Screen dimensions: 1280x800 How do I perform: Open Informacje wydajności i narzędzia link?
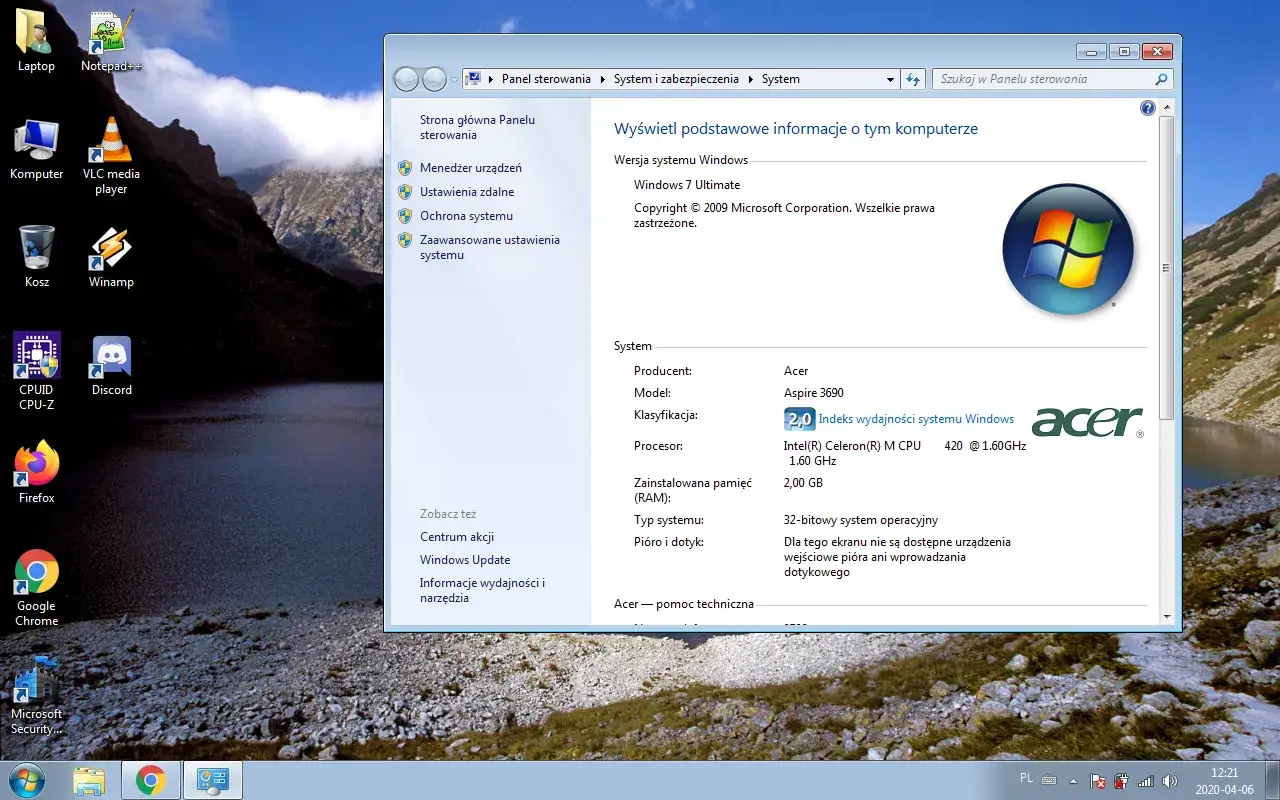tap(482, 590)
